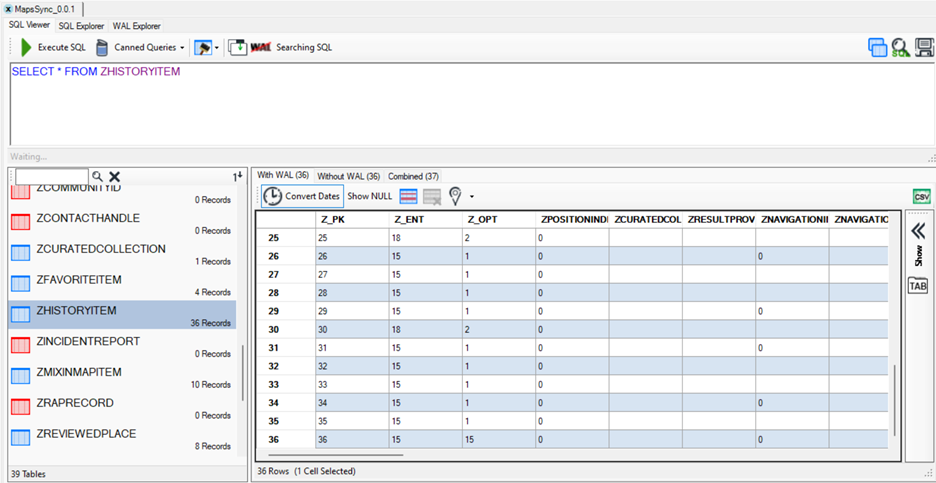Click the map location pin icon

455,196
